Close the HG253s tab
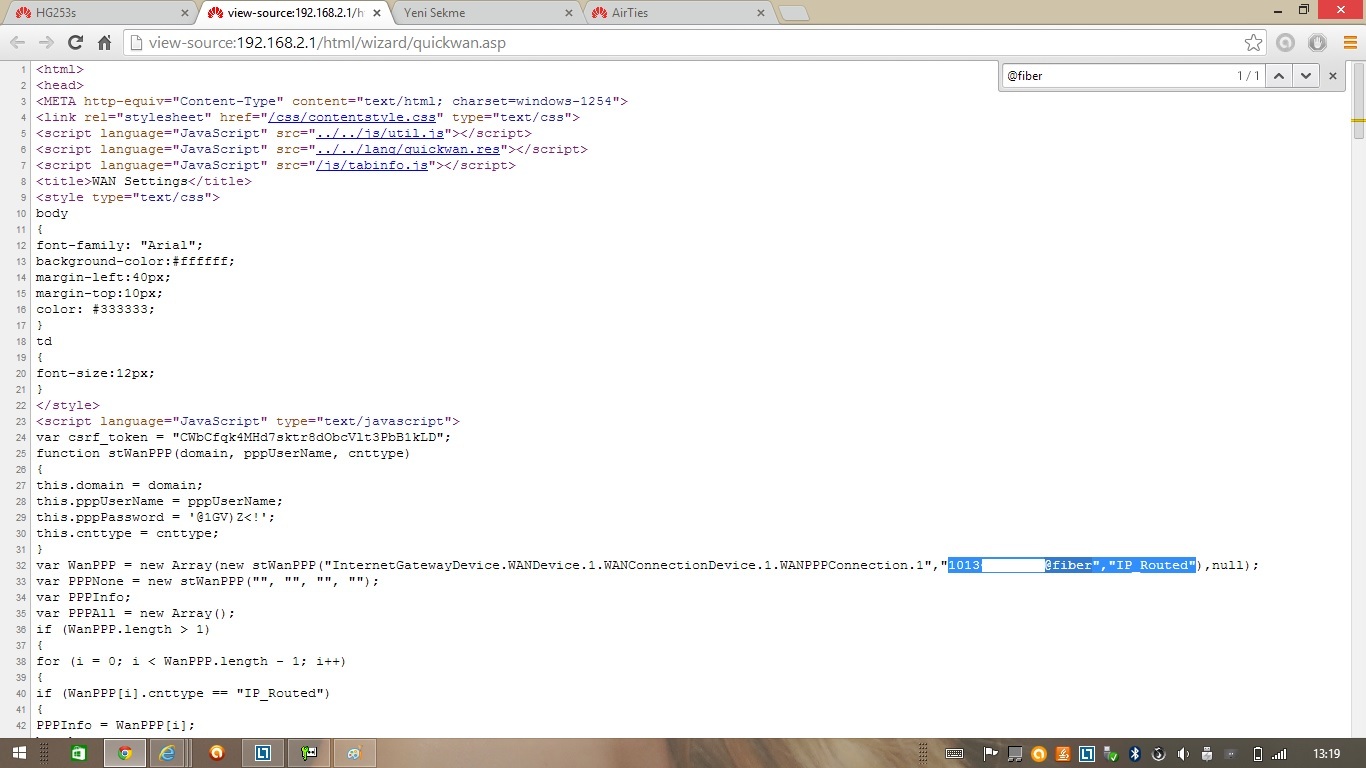Image resolution: width=1366 pixels, height=768 pixels. click(184, 13)
